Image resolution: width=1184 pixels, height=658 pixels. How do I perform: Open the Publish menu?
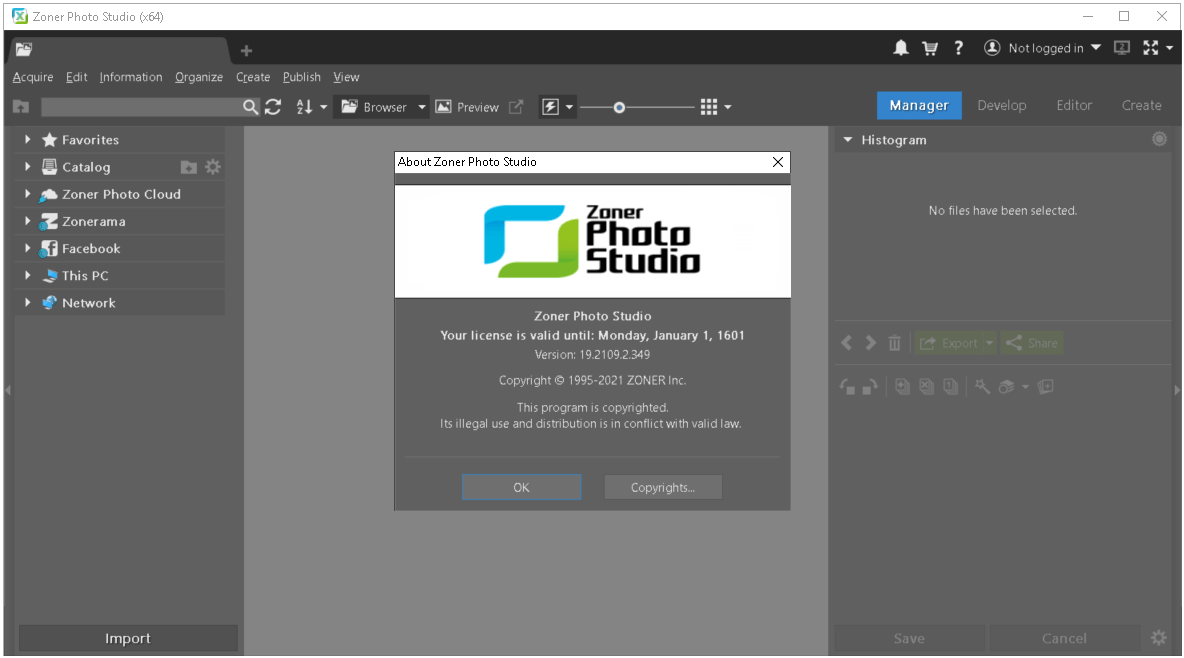point(301,77)
